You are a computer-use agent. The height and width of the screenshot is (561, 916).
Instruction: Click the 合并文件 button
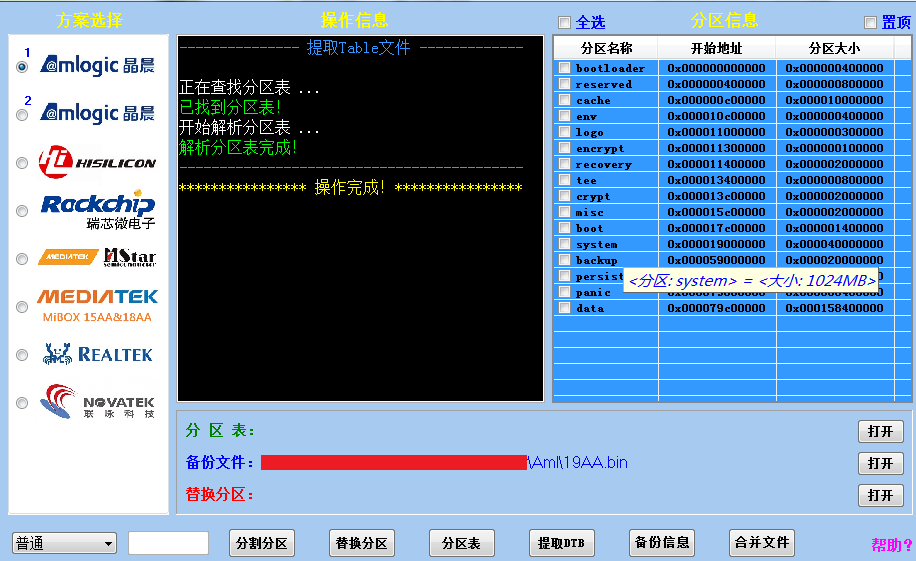point(762,542)
